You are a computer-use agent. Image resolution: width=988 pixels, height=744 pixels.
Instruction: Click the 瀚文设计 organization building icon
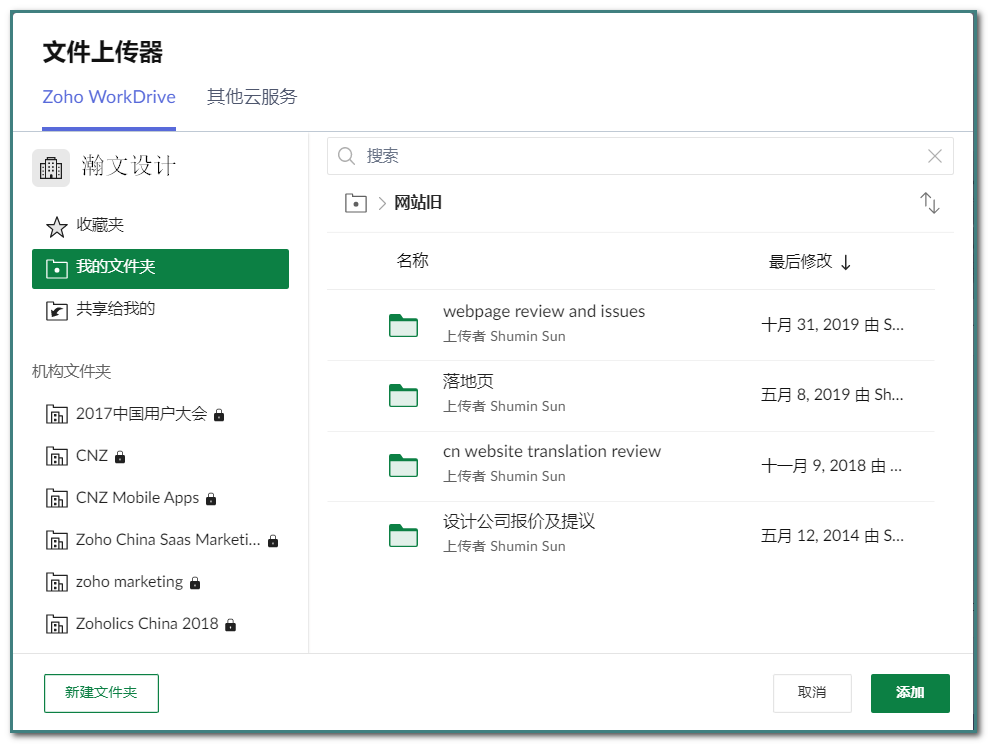(x=51, y=167)
